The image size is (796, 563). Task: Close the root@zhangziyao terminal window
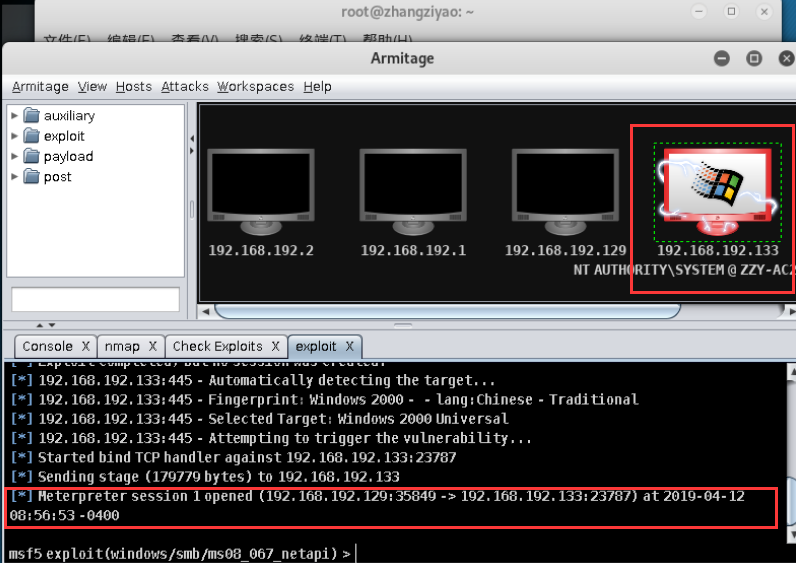click(x=764, y=11)
